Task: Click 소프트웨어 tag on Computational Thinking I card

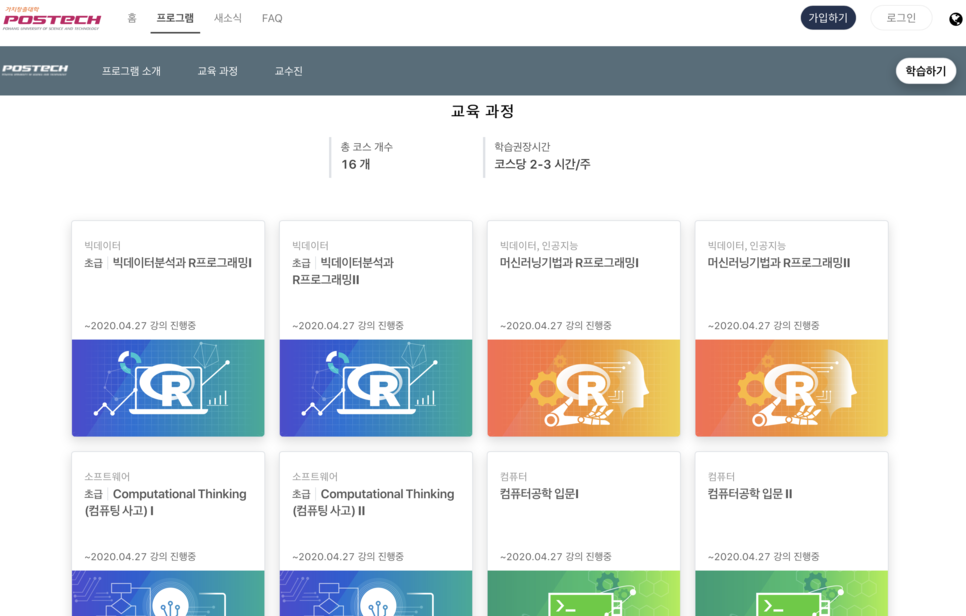Action: [107, 476]
